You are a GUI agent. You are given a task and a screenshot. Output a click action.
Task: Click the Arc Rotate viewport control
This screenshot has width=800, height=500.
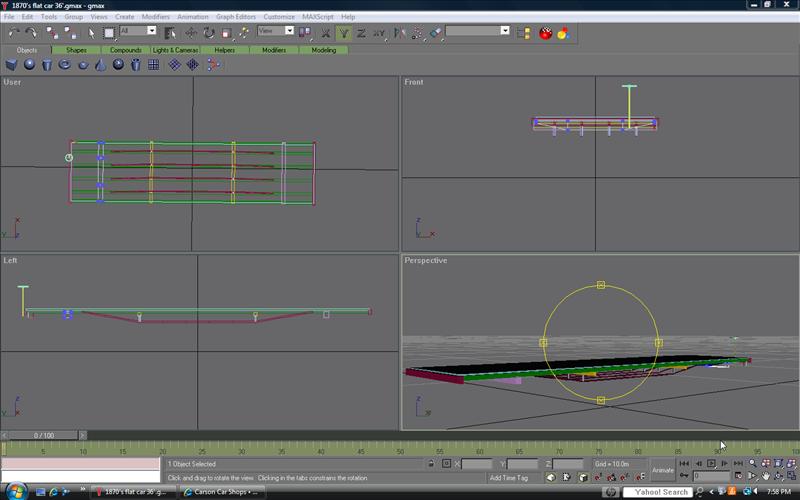[779, 476]
